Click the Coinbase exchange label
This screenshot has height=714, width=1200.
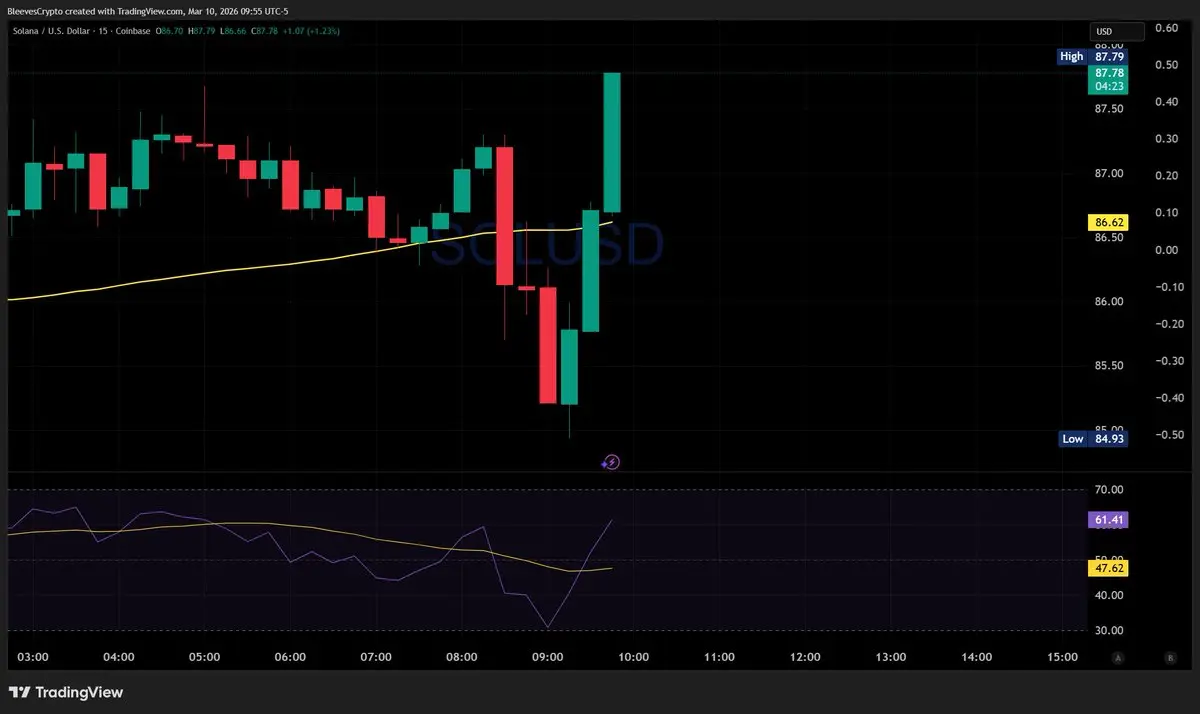(x=134, y=31)
